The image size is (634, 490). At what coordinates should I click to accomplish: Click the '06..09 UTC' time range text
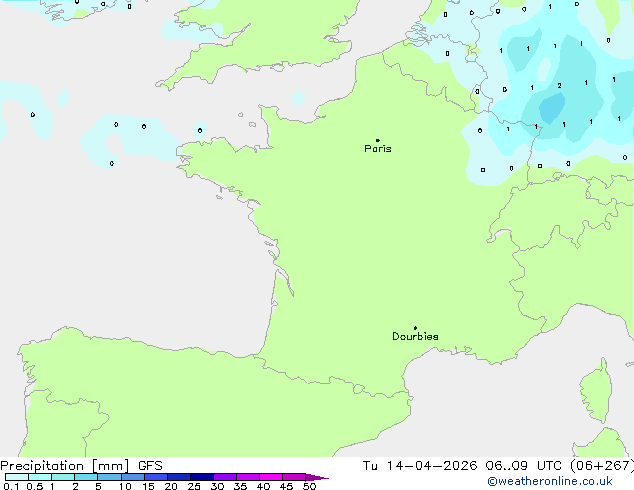(524, 466)
